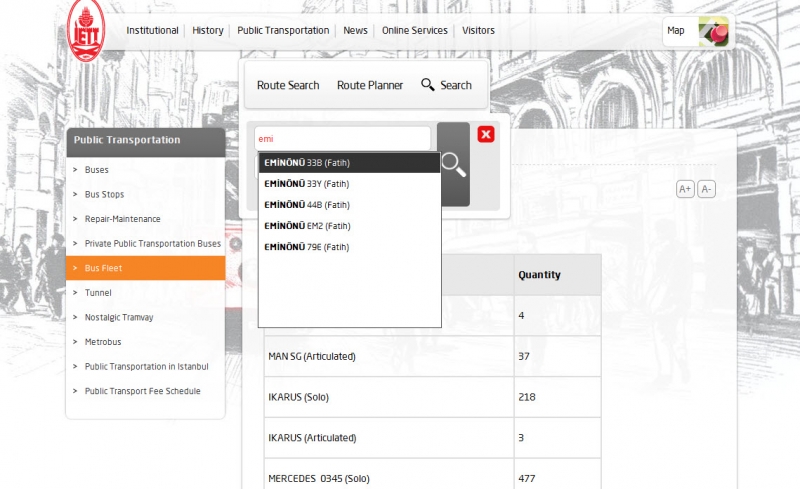Image resolution: width=800 pixels, height=489 pixels.
Task: Open Nostalgic Tramvay sidebar link
Action: point(118,317)
